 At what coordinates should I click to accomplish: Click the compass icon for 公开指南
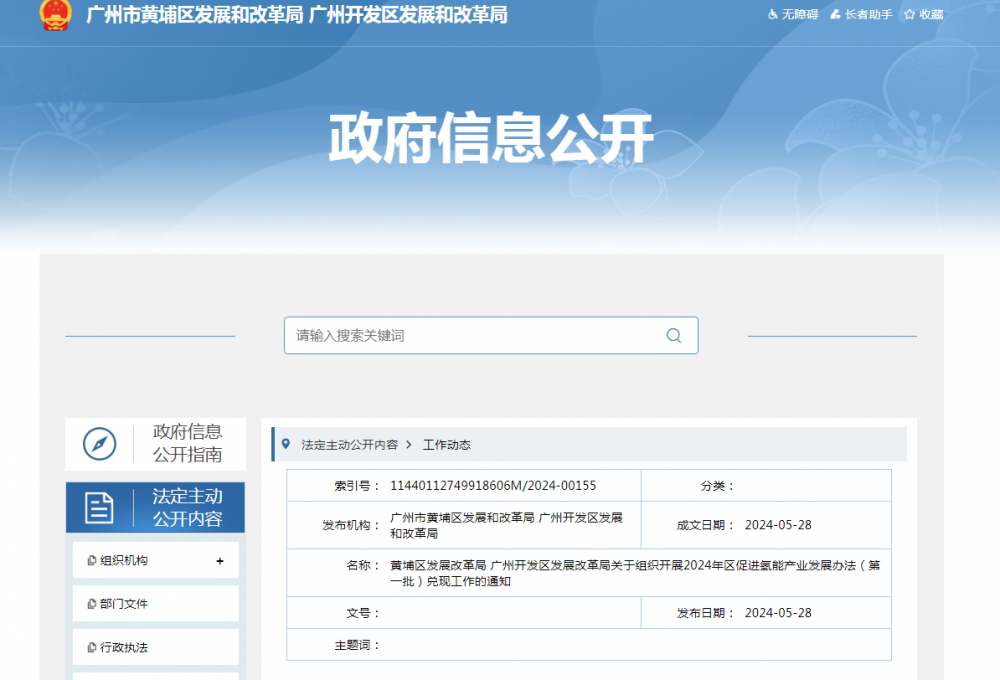coord(99,444)
